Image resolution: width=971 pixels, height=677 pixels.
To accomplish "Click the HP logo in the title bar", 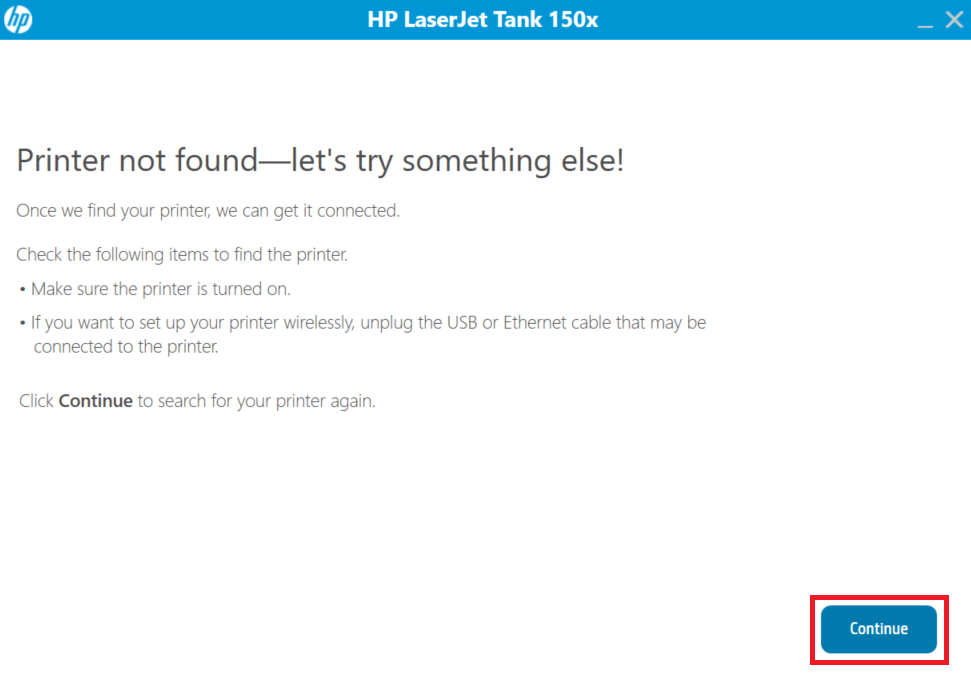I will coord(17,19).
